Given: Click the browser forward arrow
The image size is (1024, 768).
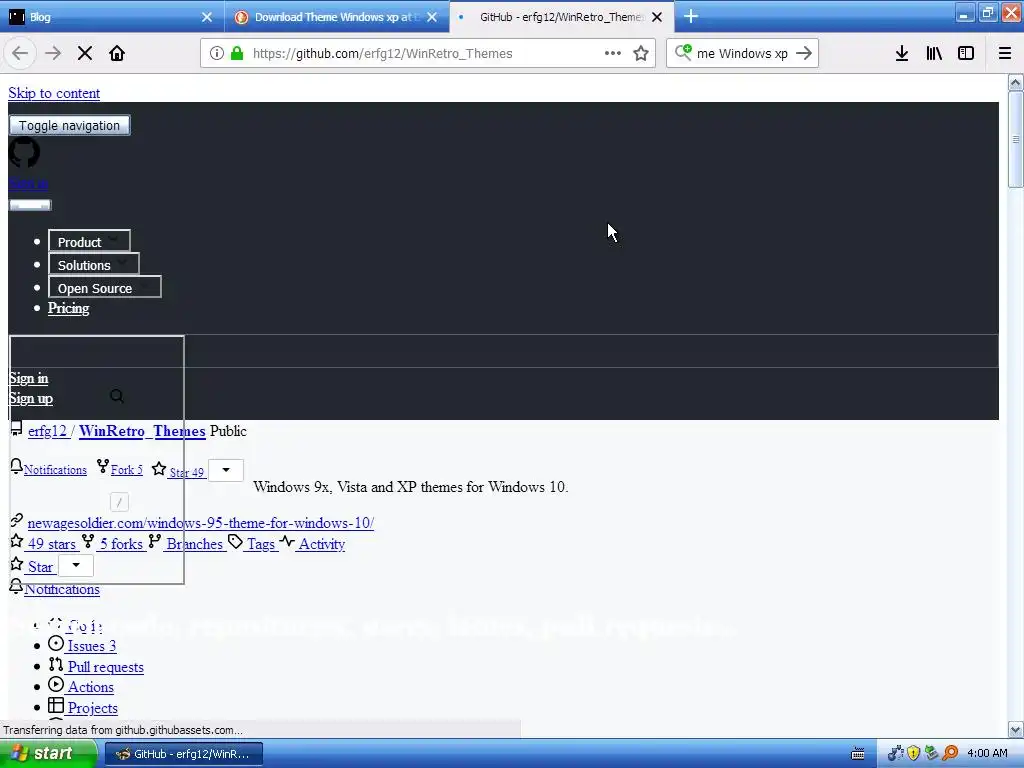Looking at the screenshot, I should [x=53, y=54].
